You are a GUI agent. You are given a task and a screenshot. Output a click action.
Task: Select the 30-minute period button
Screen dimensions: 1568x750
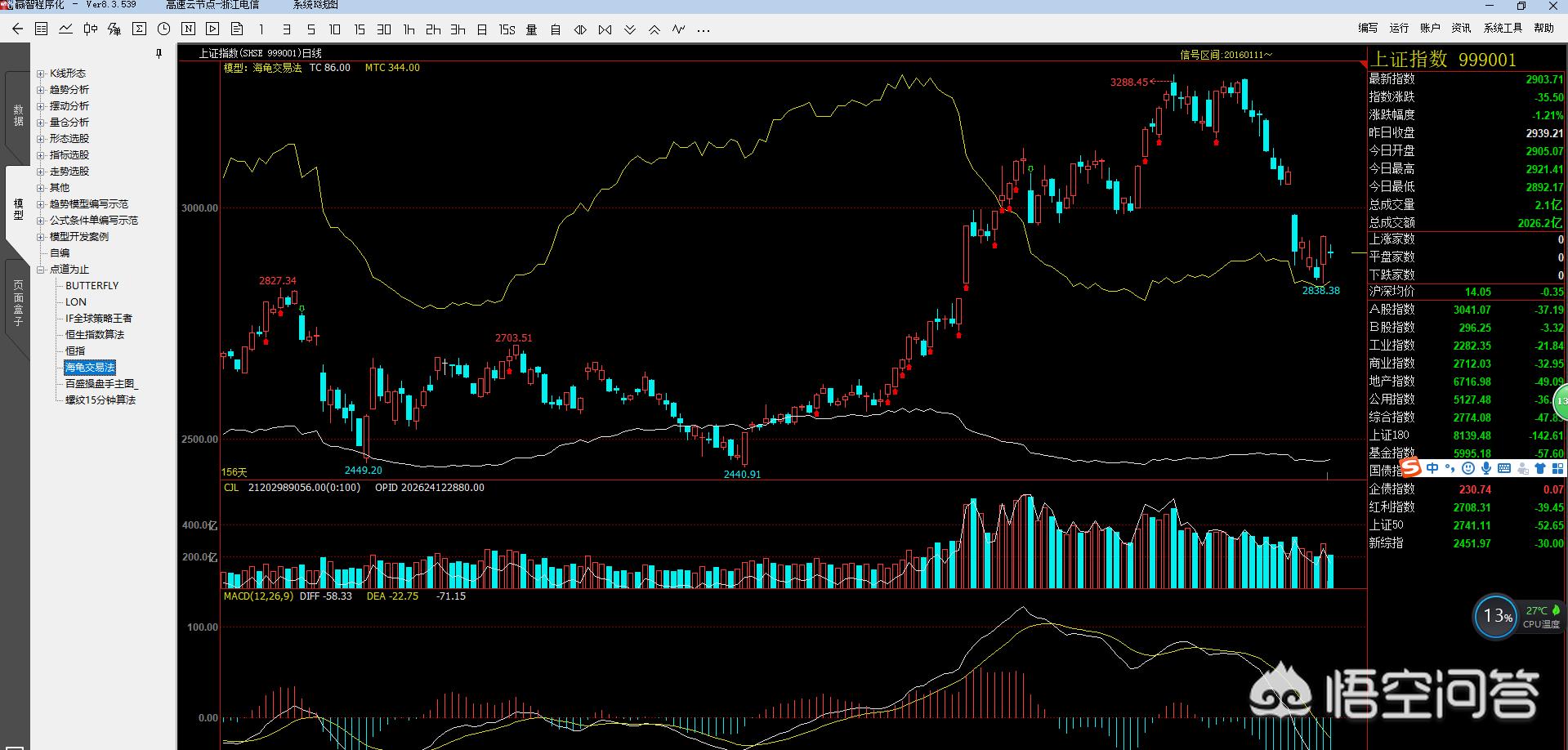pyautogui.click(x=384, y=29)
